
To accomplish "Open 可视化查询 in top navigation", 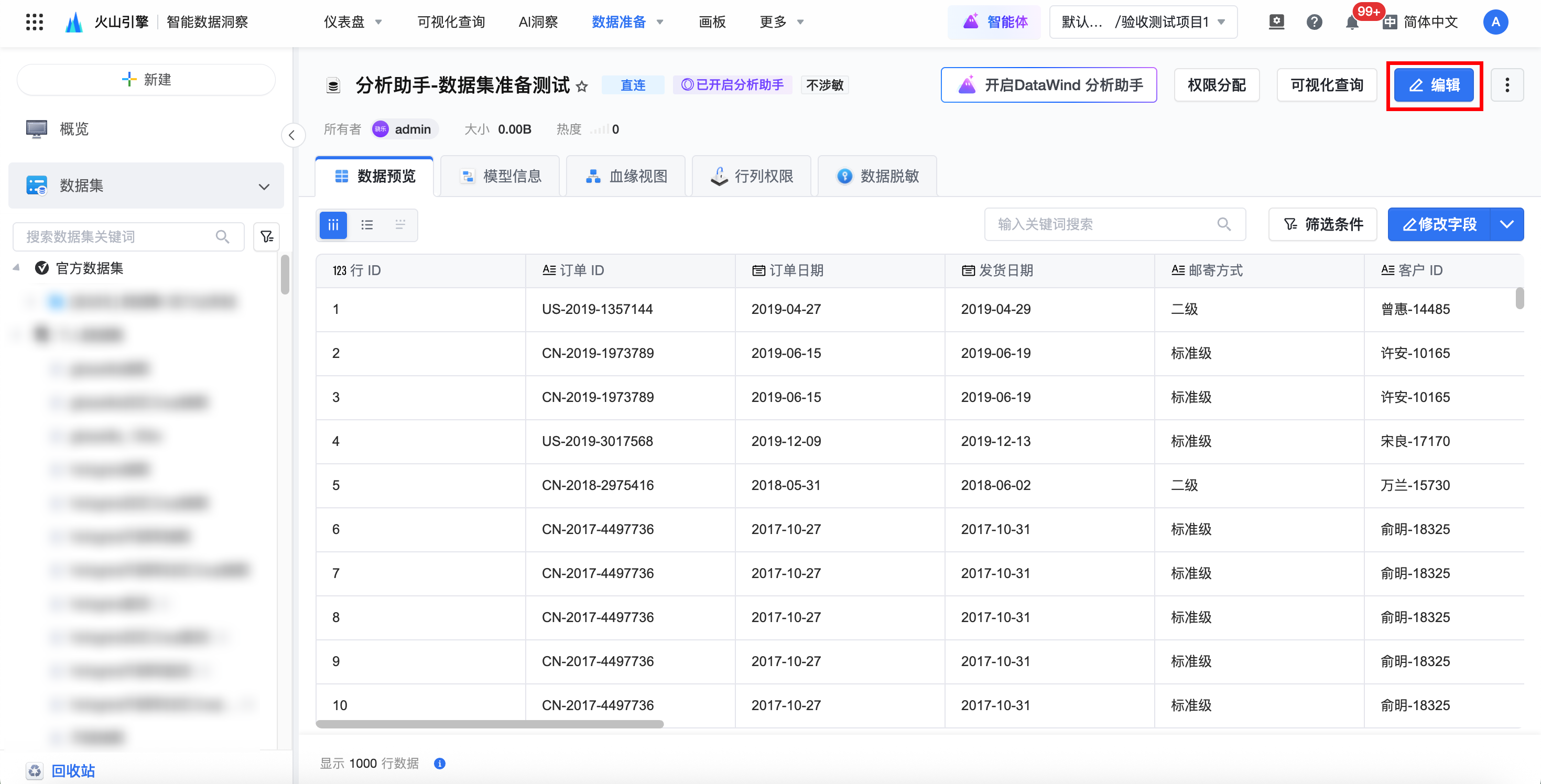I will point(450,22).
